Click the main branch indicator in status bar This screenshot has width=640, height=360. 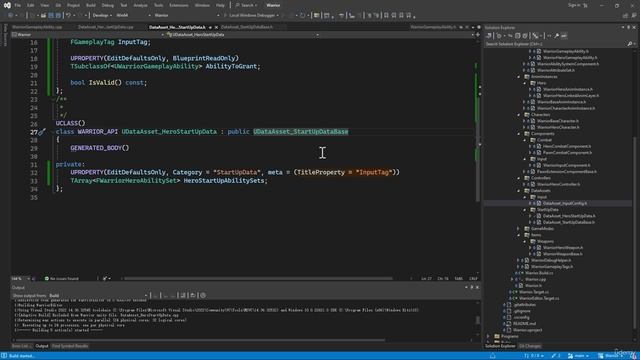(578, 356)
